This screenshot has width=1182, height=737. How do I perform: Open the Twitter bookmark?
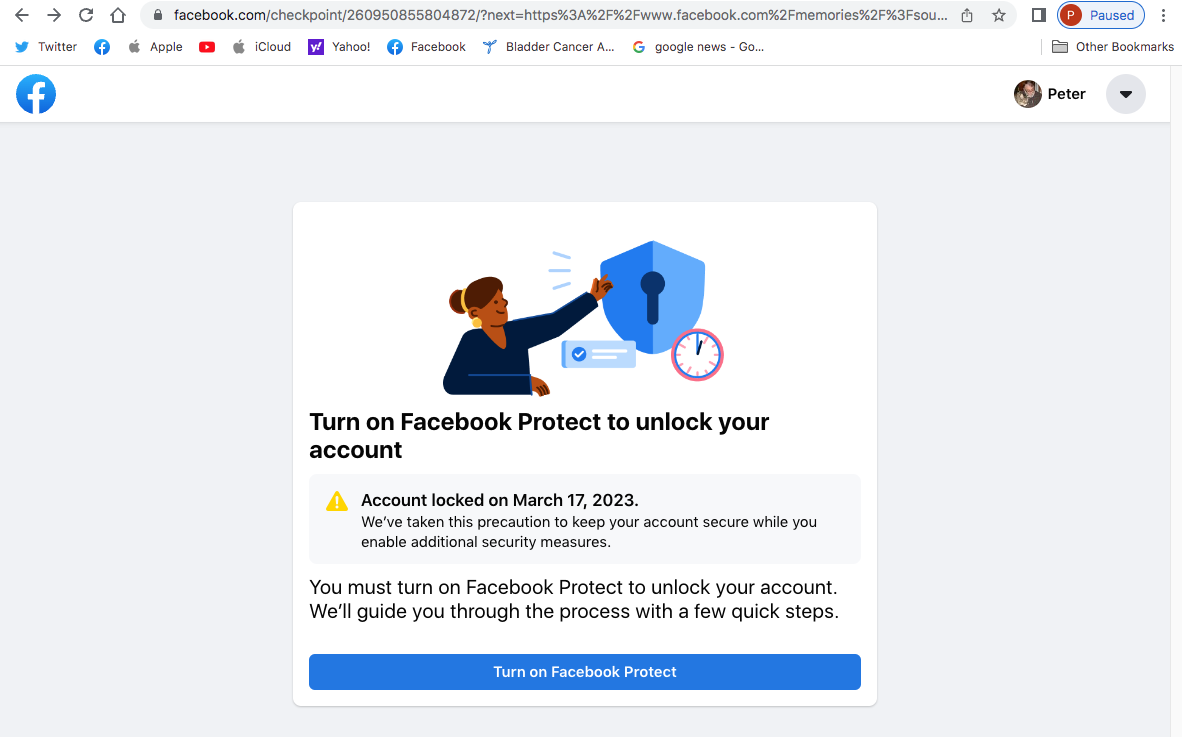click(x=46, y=47)
